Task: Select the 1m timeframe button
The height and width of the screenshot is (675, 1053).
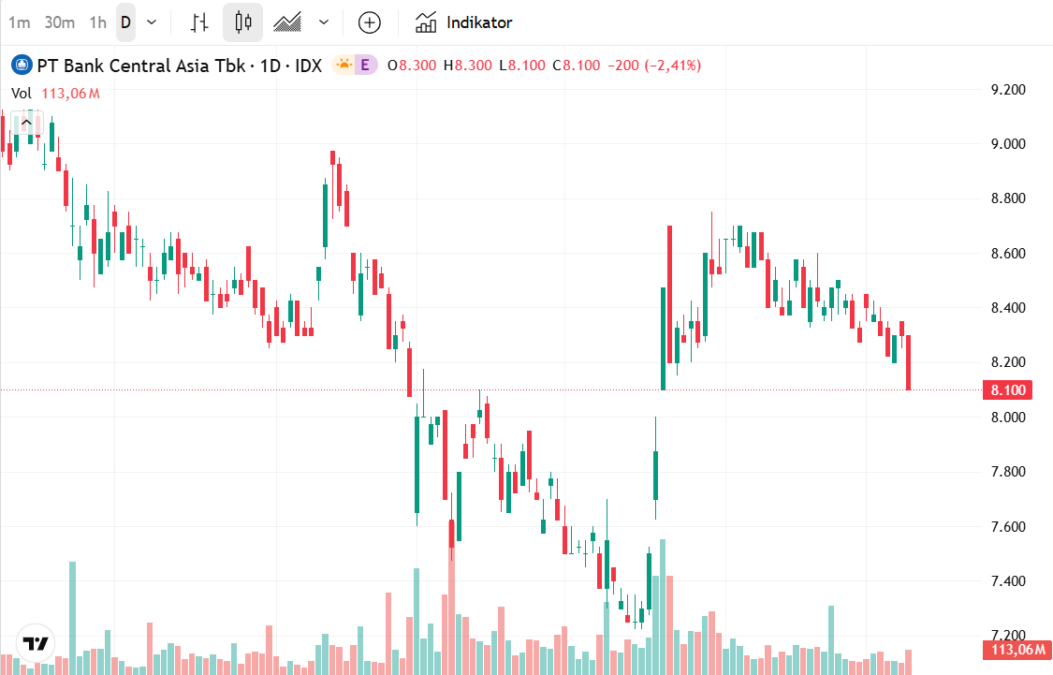Action: (20, 21)
